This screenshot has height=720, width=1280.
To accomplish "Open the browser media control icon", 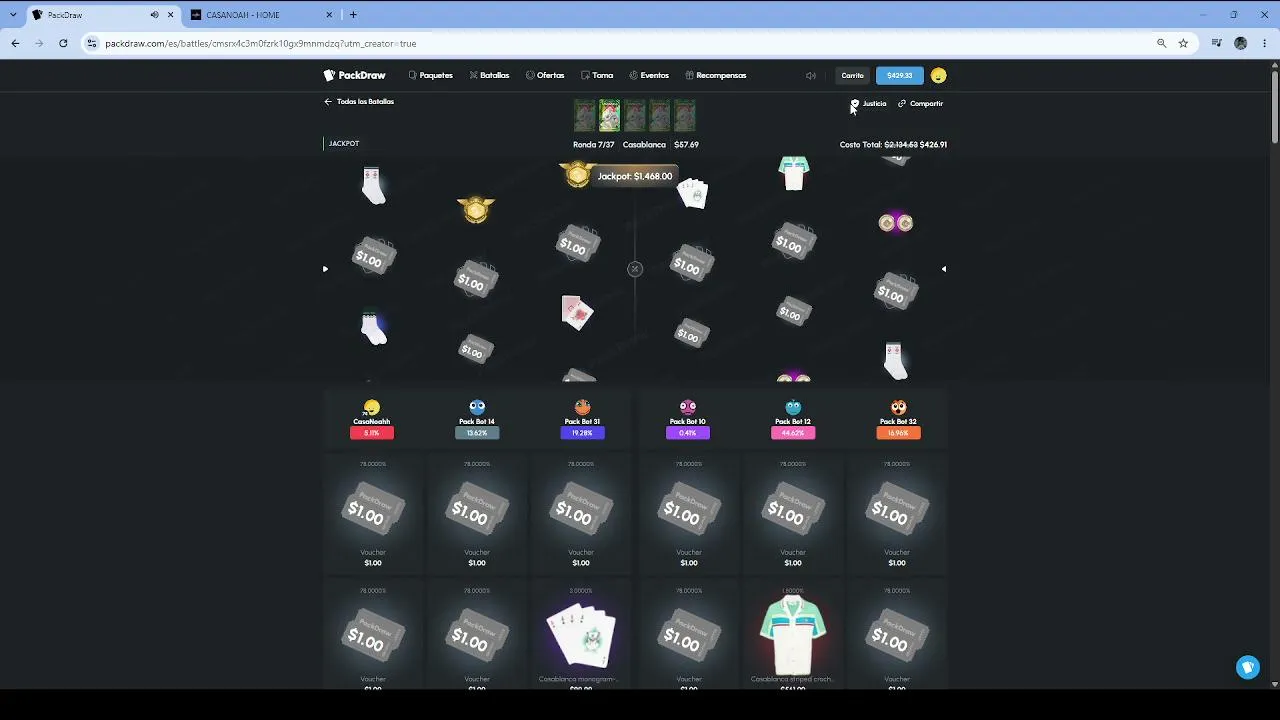I will point(1217,43).
